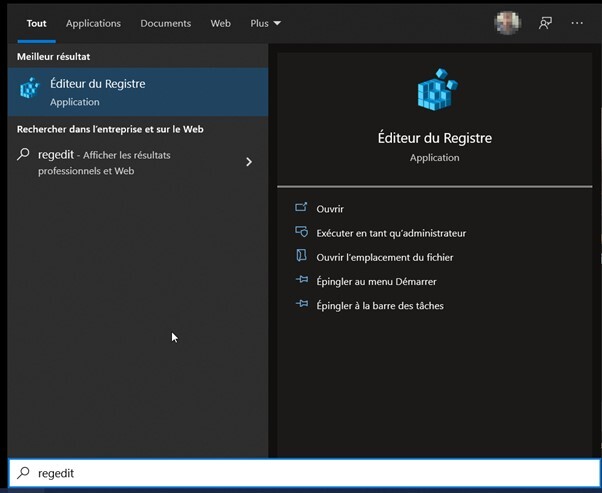The image size is (602, 493).
Task: Click the regedit web search suggestion
Action: pyautogui.click(x=138, y=162)
